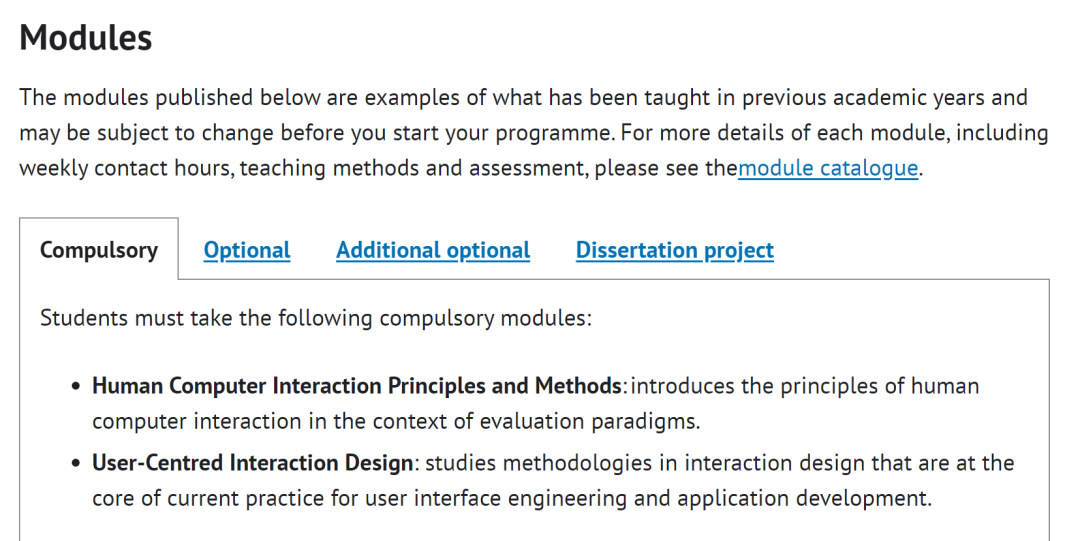1080x541 pixels.
Task: Click the bullet before Human Computer Interaction
Action: (76, 387)
